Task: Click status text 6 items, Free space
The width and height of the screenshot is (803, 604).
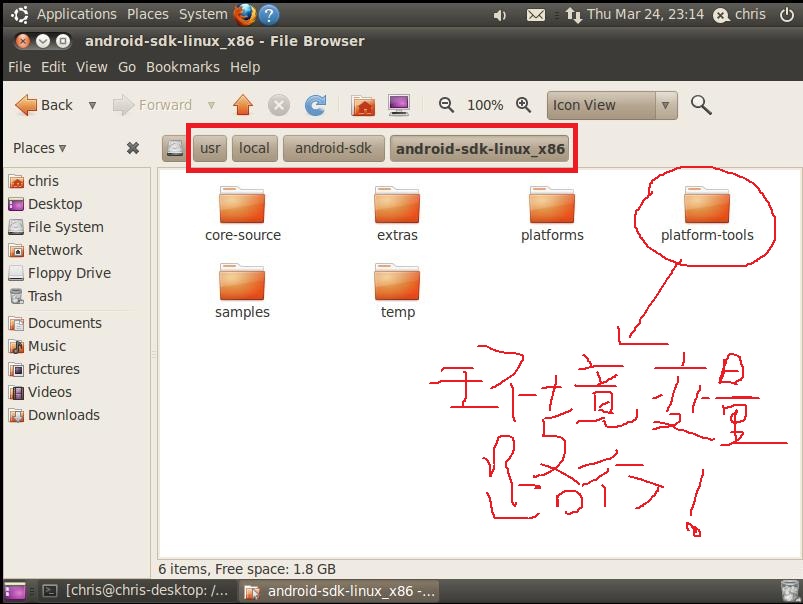Action: tap(247, 569)
